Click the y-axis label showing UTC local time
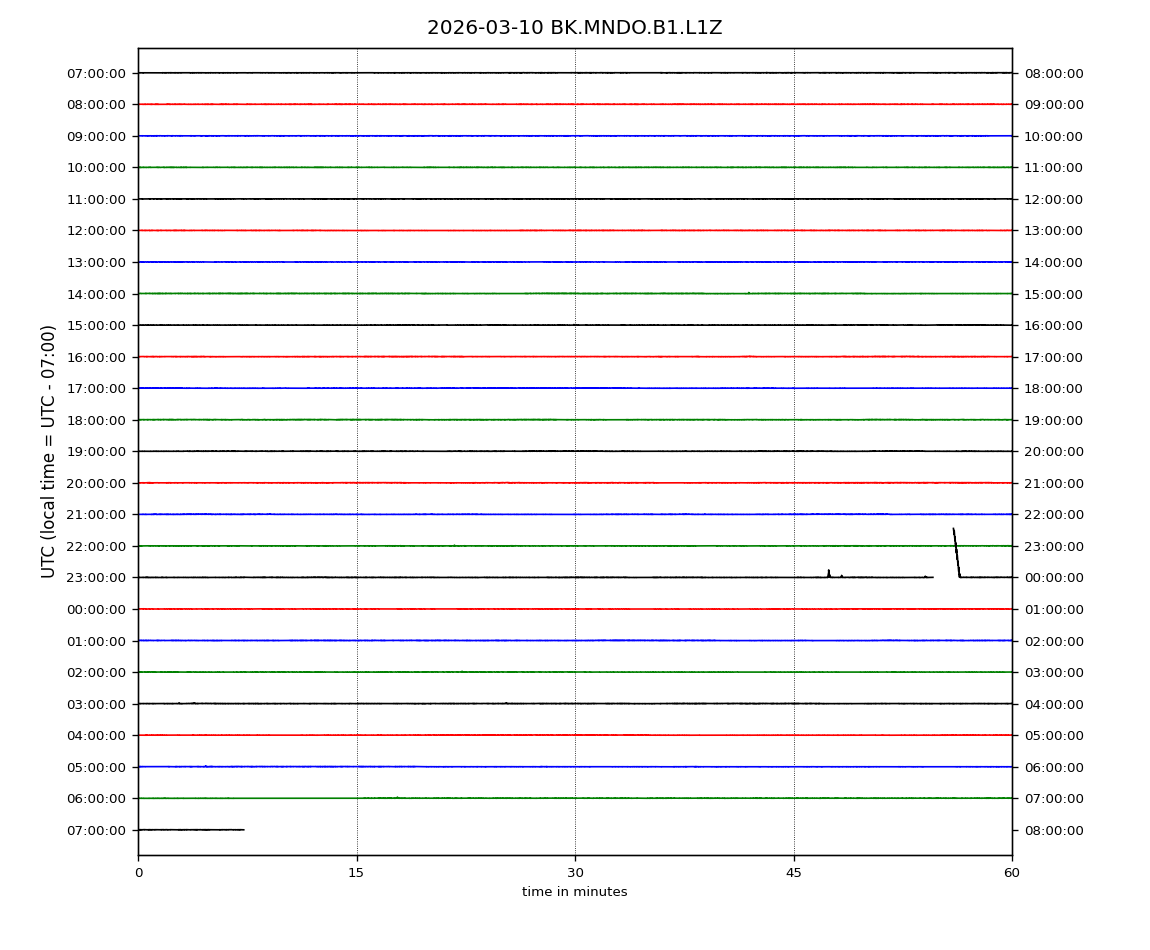Image resolution: width=1150 pixels, height=950 pixels. pos(49,451)
